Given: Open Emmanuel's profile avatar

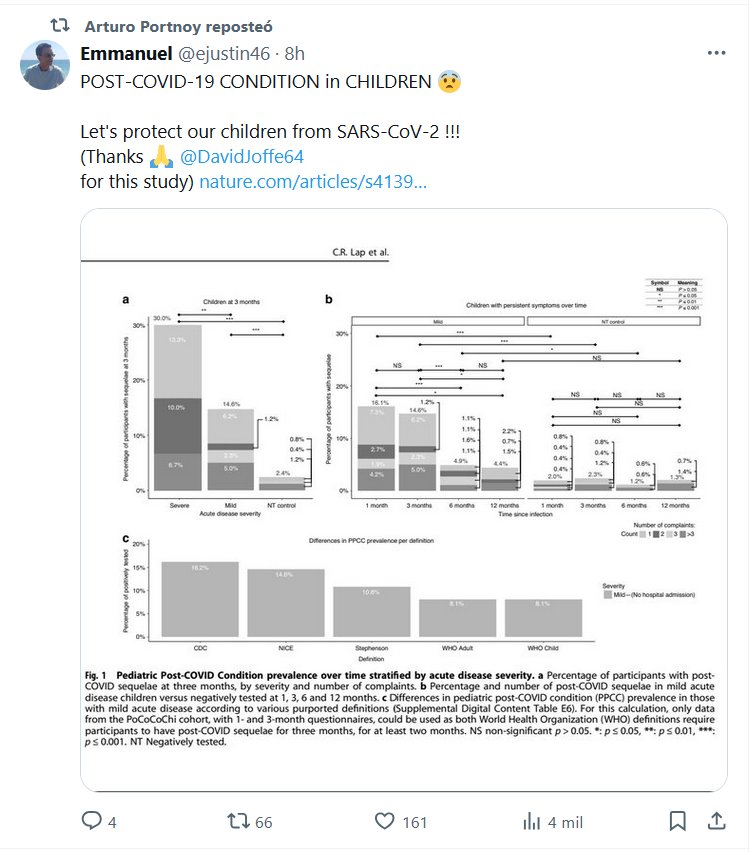Looking at the screenshot, I should (45, 65).
